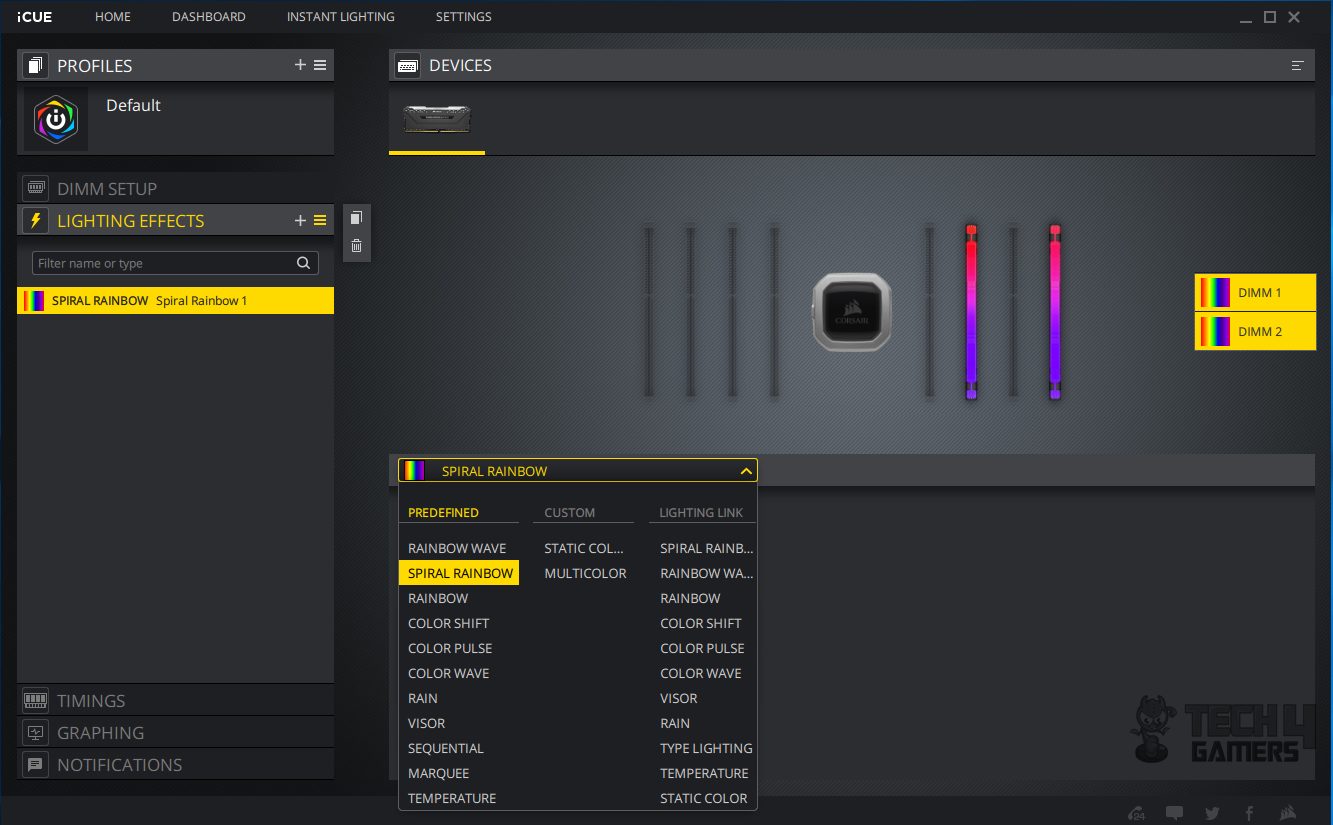Add a new profile with the plus icon
Image resolution: width=1333 pixels, height=825 pixels.
300,65
